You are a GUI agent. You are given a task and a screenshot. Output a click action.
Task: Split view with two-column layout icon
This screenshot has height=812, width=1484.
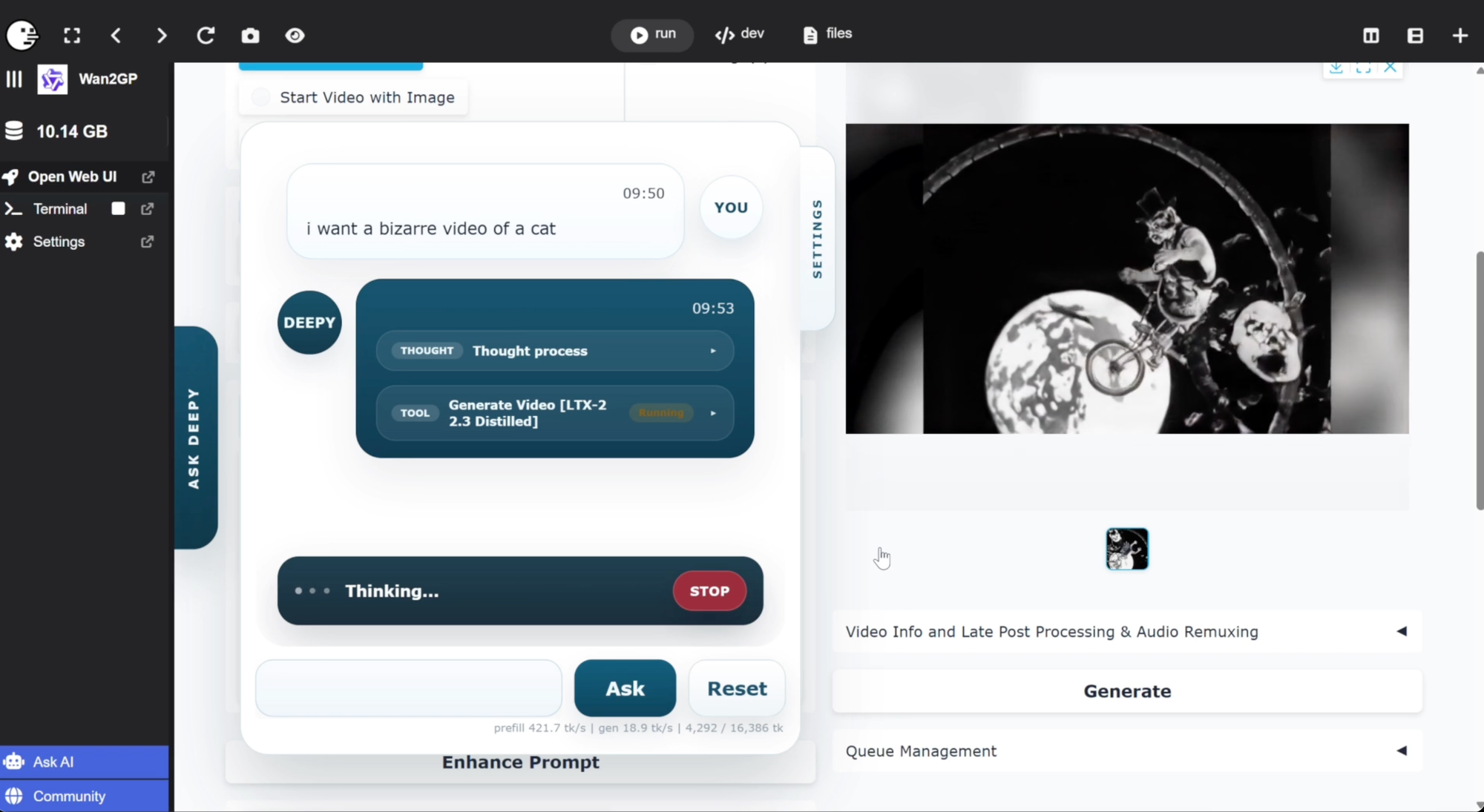(x=1370, y=36)
